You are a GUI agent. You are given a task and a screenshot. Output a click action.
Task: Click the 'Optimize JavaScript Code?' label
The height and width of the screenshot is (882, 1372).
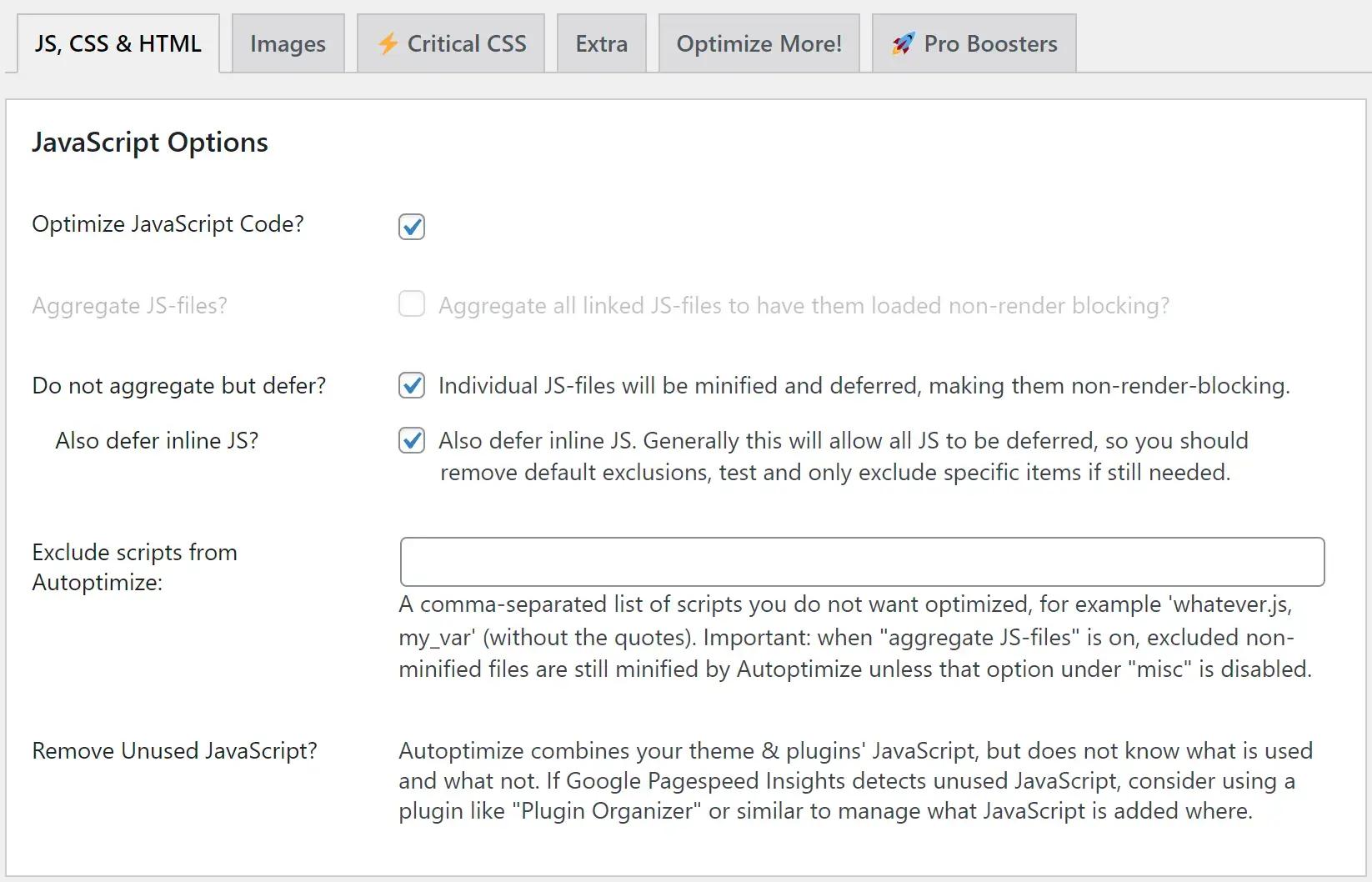pos(168,224)
